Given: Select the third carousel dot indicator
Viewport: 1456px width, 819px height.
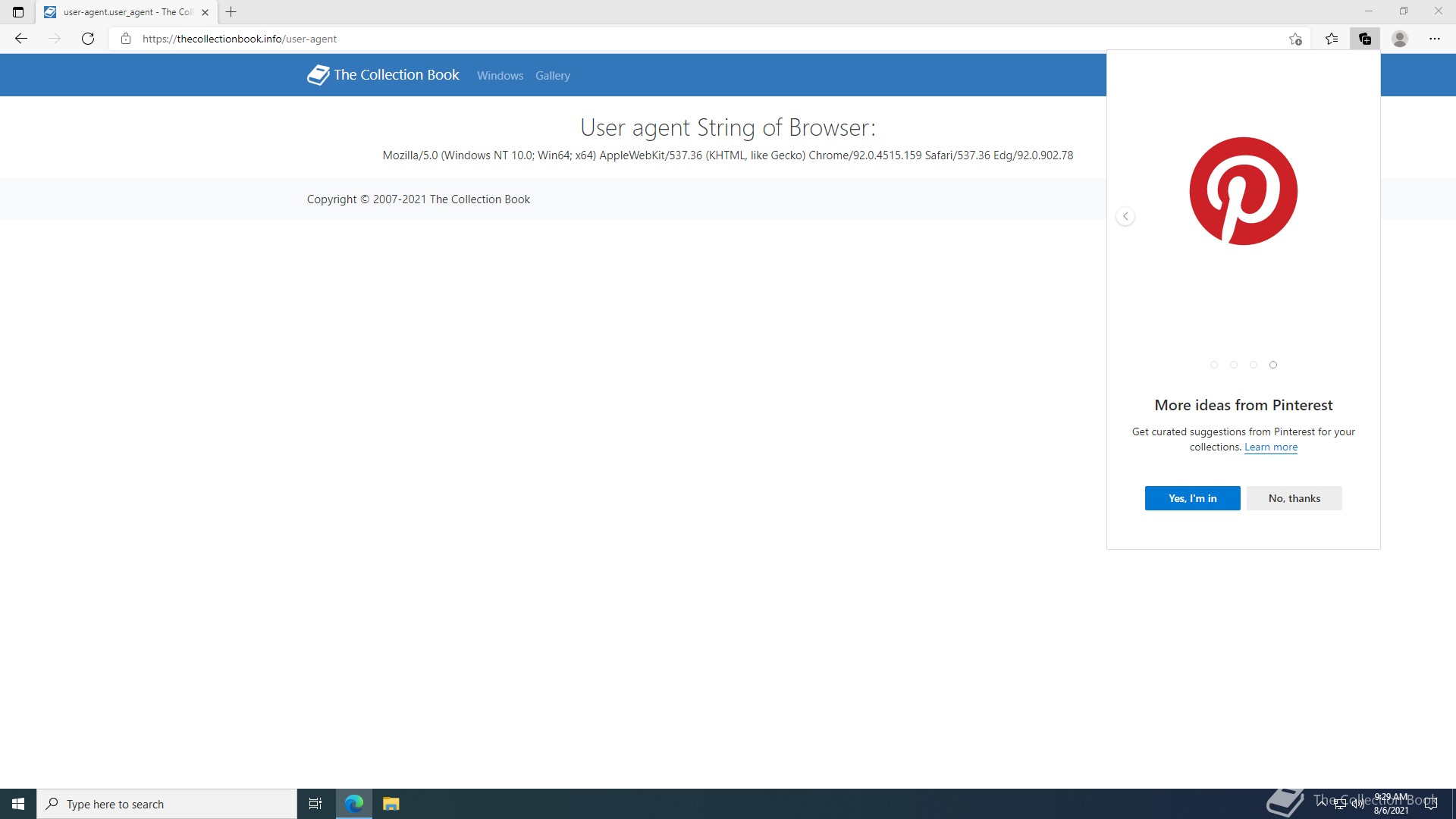Looking at the screenshot, I should click(x=1254, y=365).
